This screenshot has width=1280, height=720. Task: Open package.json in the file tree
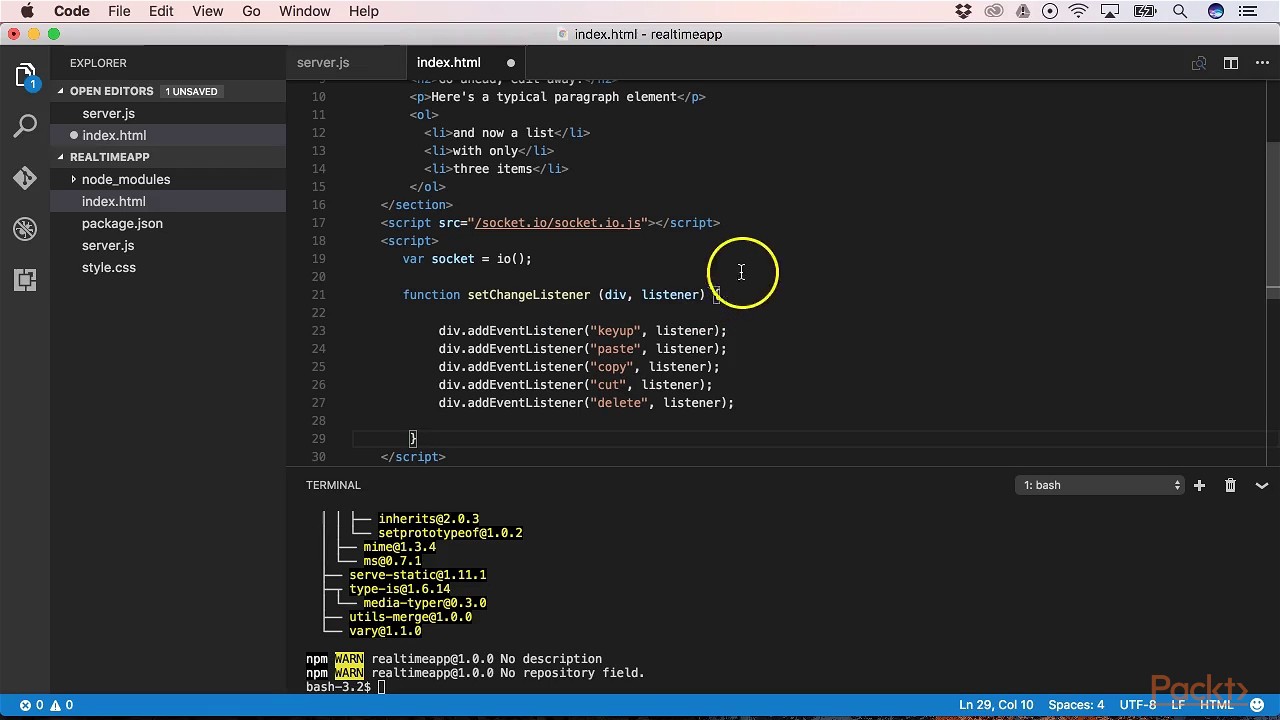click(x=122, y=223)
